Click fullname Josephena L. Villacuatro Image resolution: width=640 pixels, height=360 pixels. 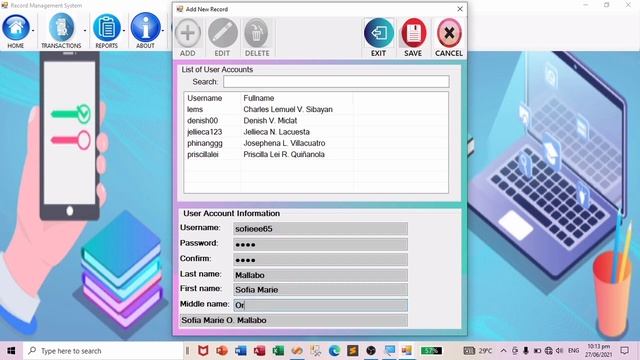pyautogui.click(x=284, y=143)
